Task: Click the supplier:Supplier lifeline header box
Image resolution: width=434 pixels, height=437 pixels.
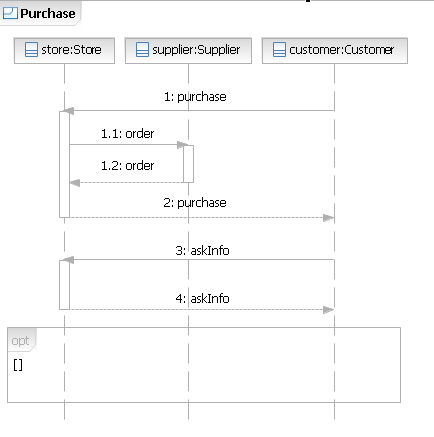Action: coord(188,51)
